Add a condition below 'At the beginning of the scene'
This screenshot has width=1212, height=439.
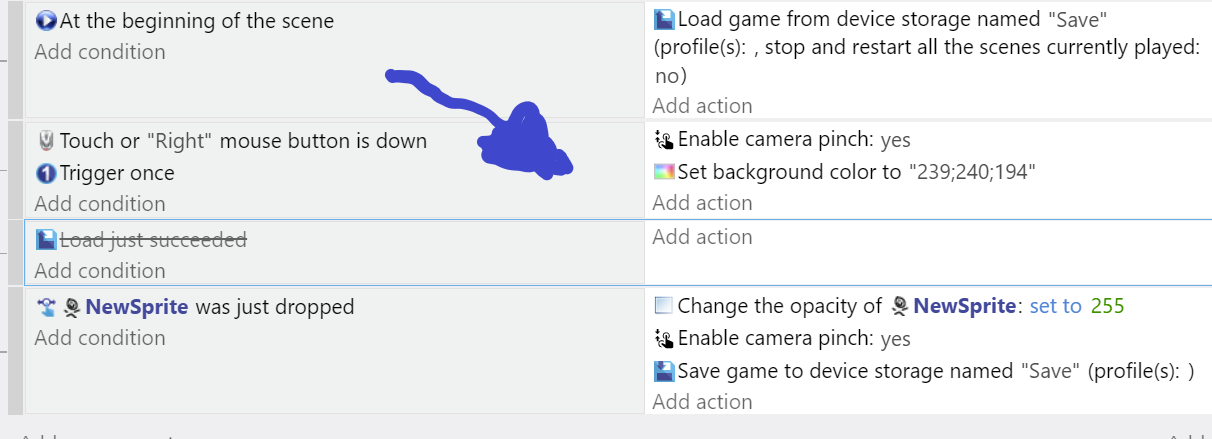click(100, 52)
